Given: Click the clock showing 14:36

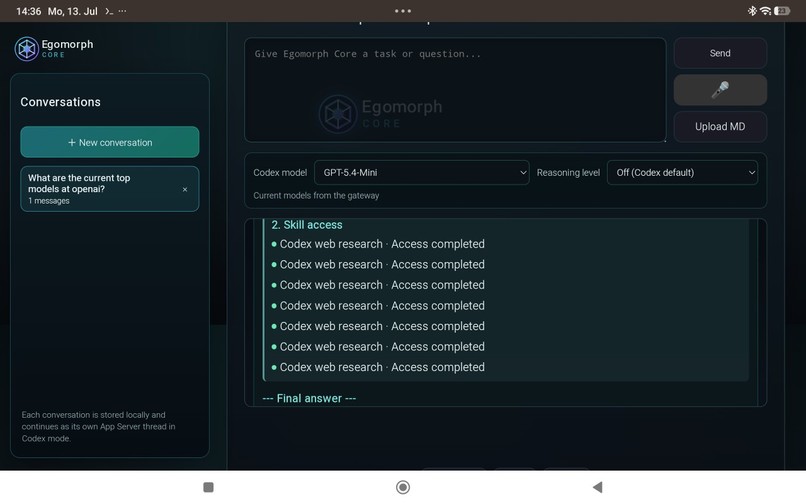Looking at the screenshot, I should 29,11.
